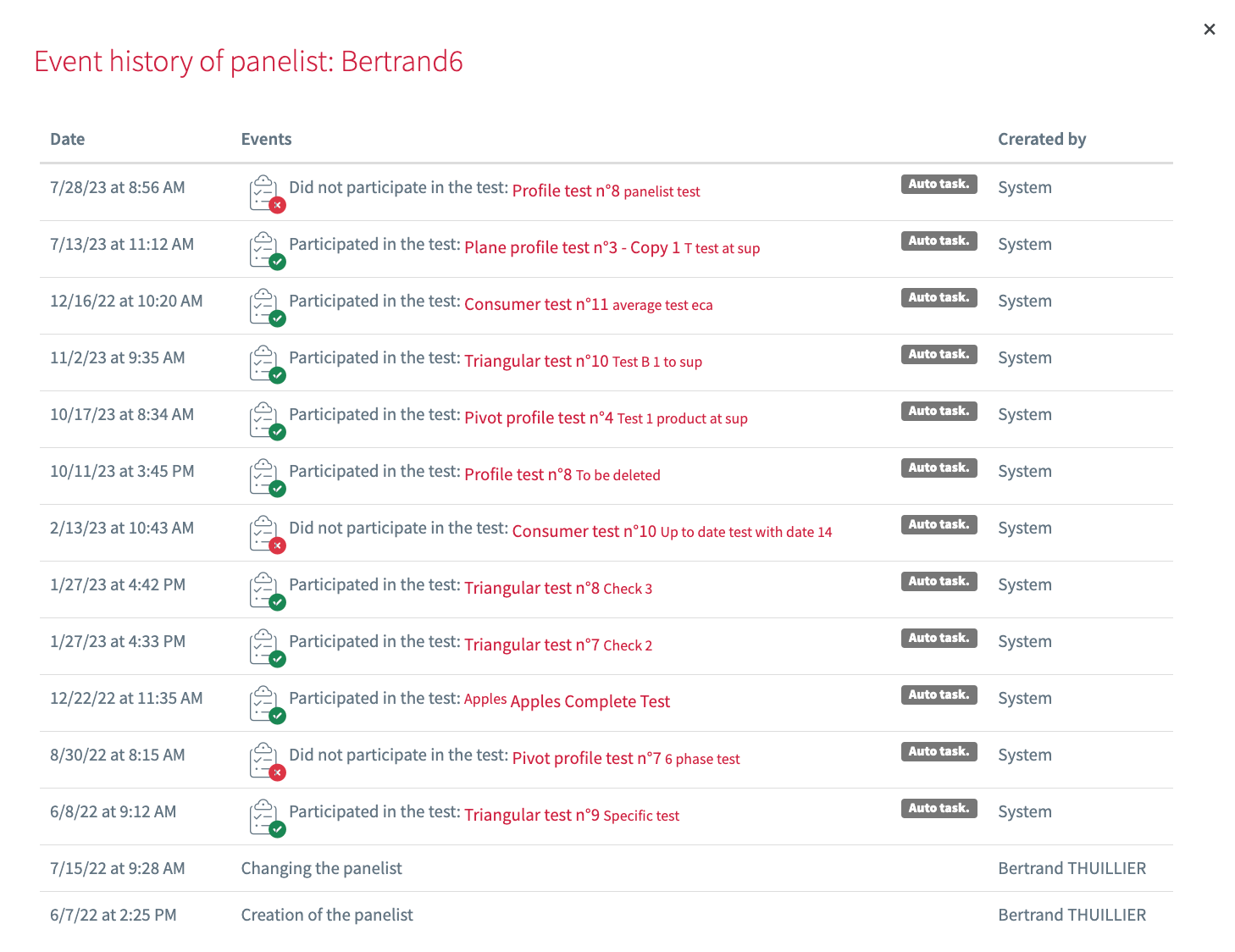Click the not-participated icon for 2/13/23 event

click(266, 534)
